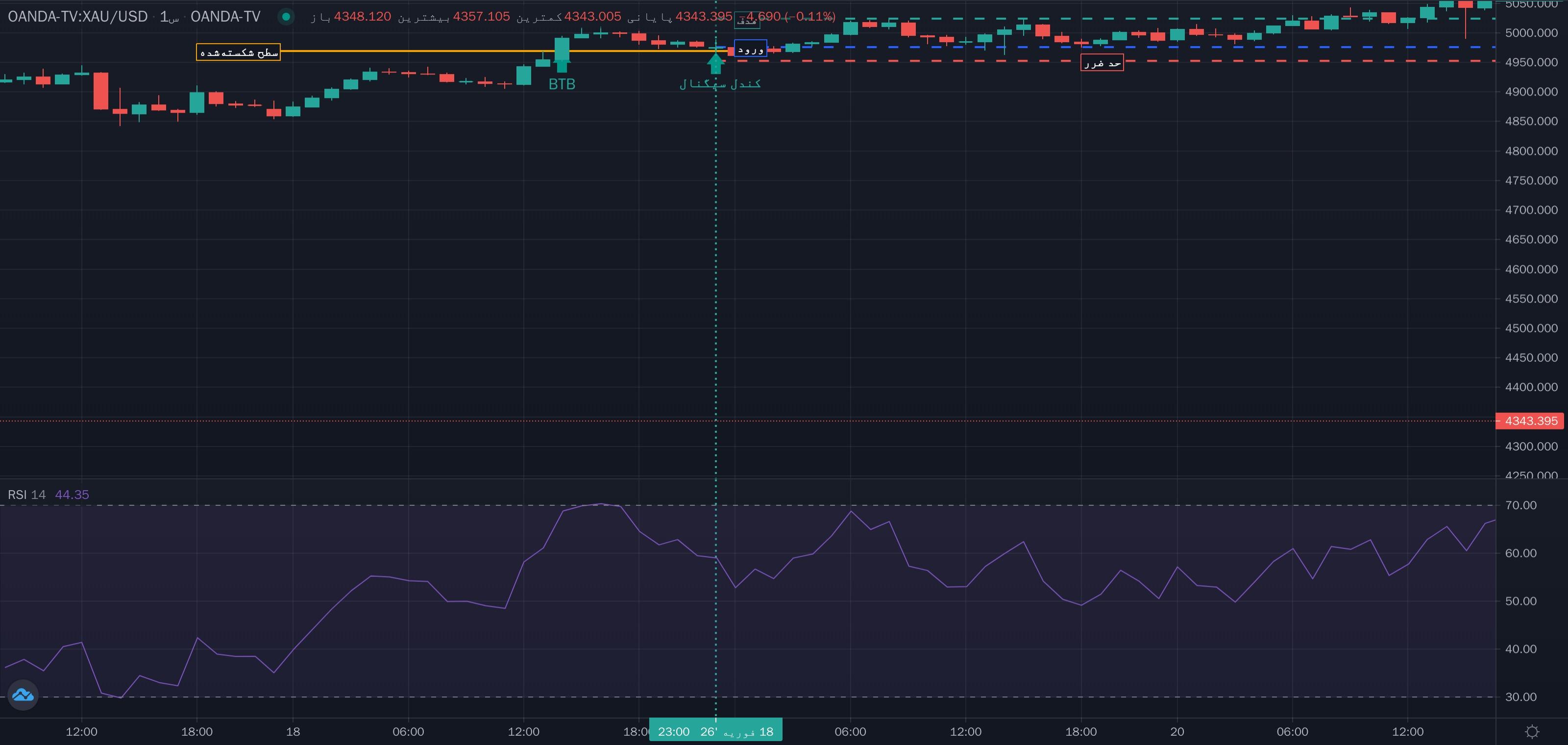The image size is (1568, 745).
Task: Click the 4400.000 price axis label
Action: (1531, 387)
